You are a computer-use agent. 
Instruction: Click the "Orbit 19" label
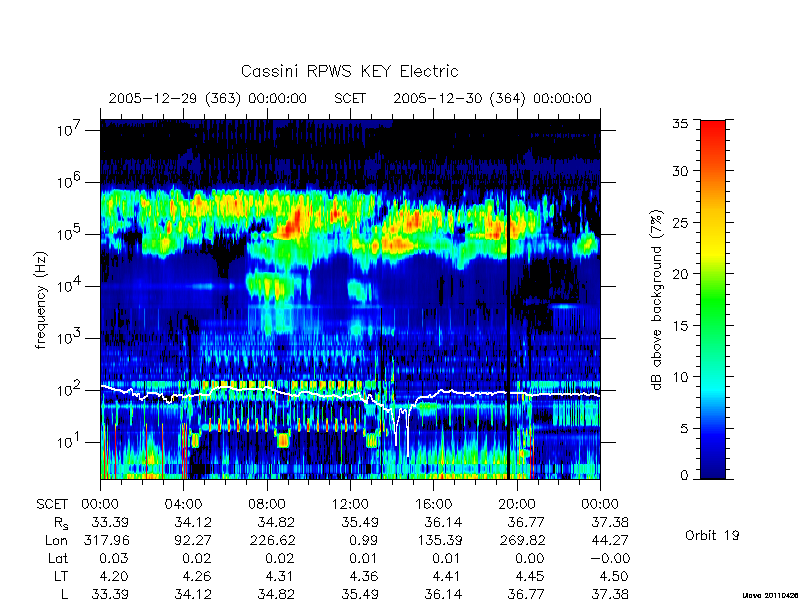click(712, 536)
